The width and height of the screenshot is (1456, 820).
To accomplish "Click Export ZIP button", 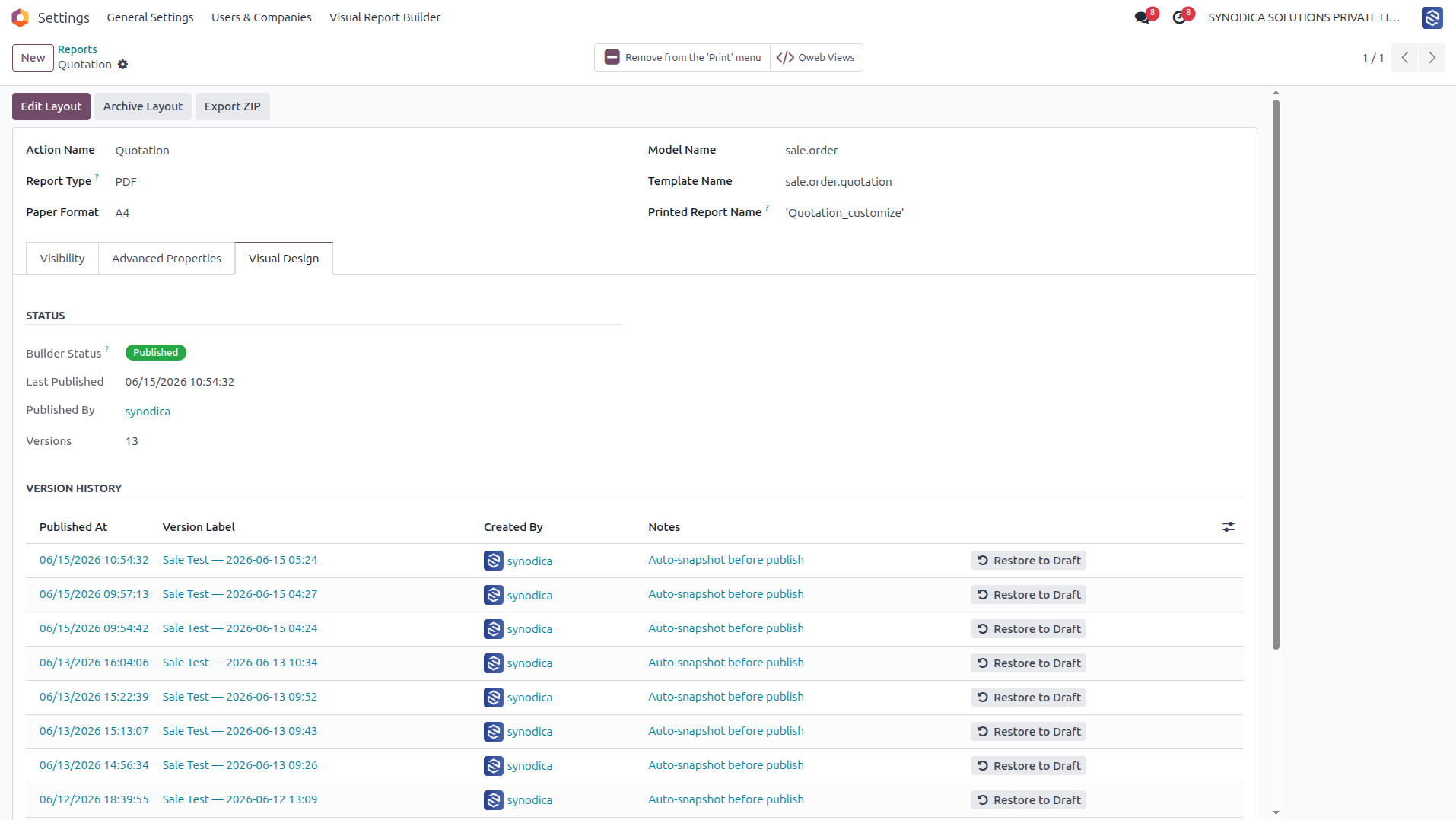I will click(232, 106).
